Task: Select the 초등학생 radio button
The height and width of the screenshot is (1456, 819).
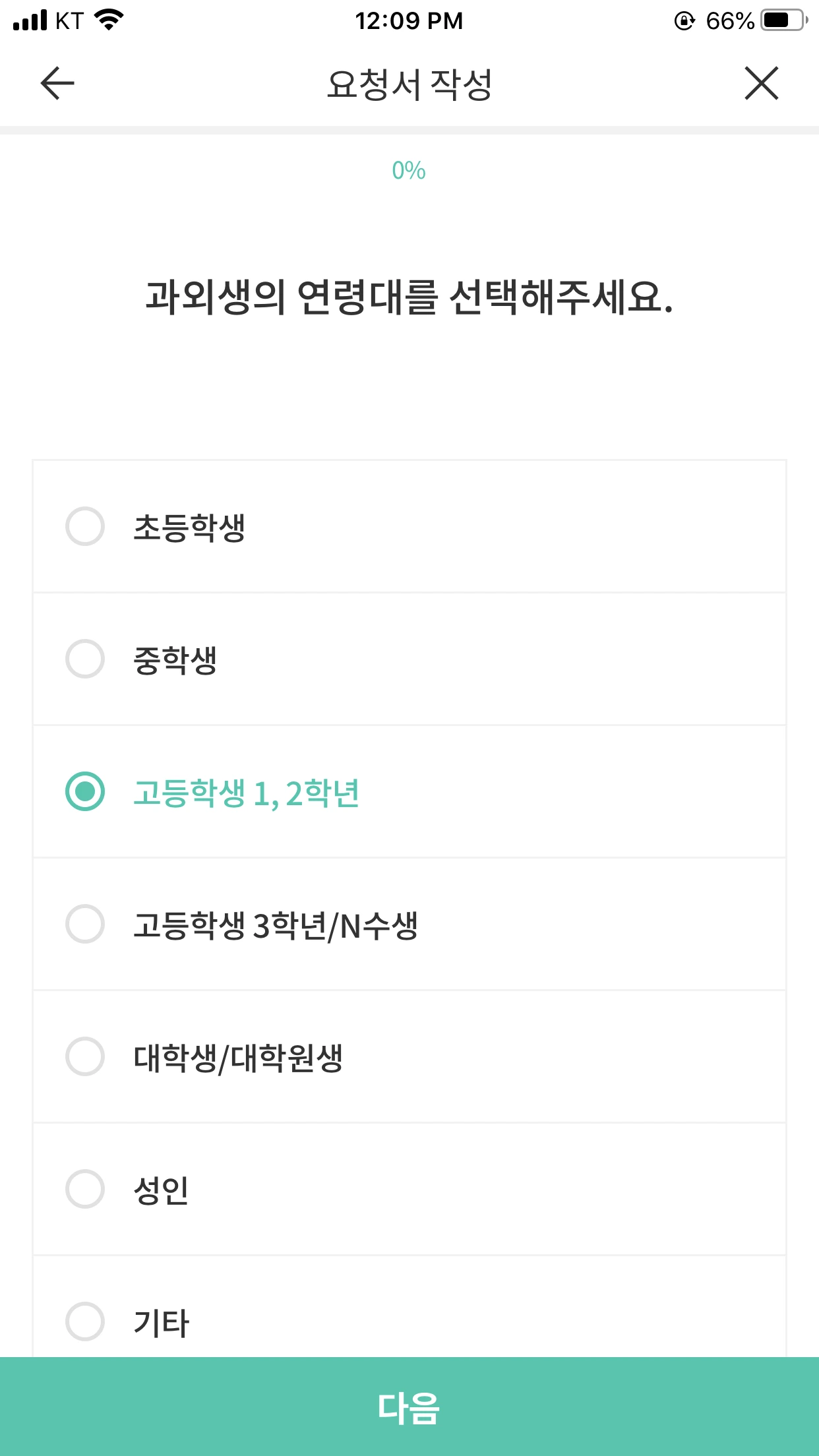Action: pos(85,526)
